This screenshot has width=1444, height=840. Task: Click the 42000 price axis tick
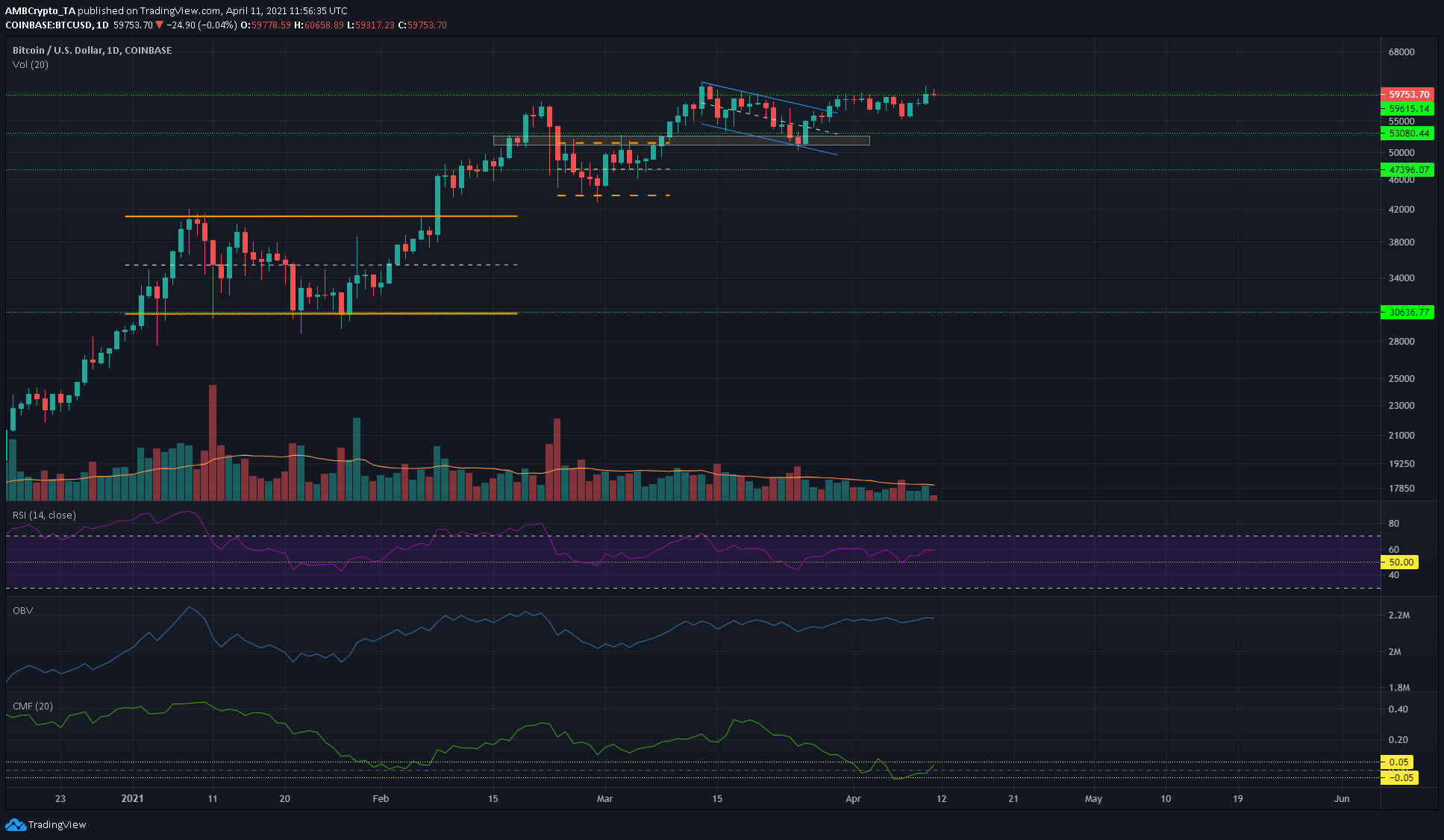(1401, 210)
